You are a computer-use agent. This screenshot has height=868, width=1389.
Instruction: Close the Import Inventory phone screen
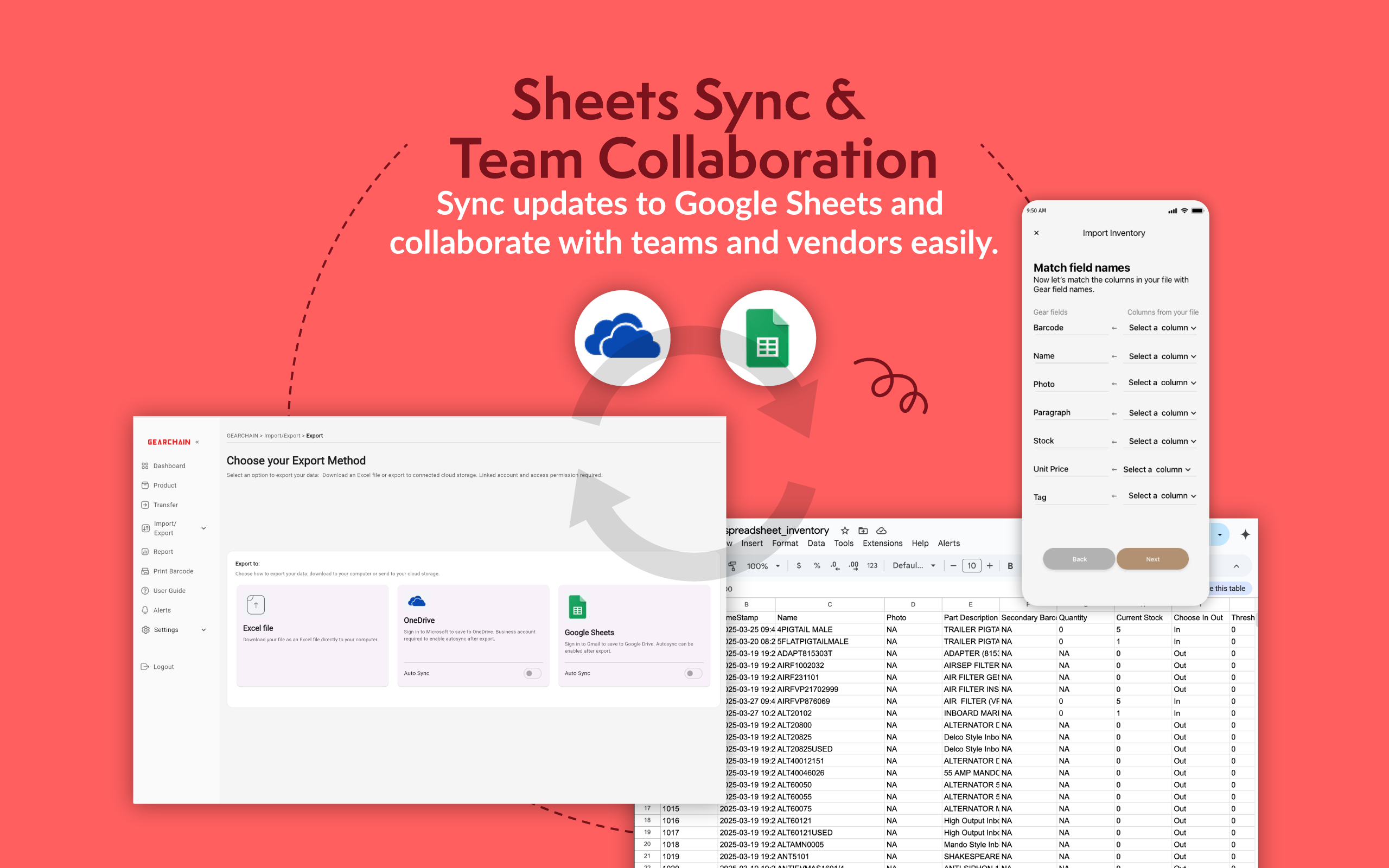pyautogui.click(x=1036, y=233)
